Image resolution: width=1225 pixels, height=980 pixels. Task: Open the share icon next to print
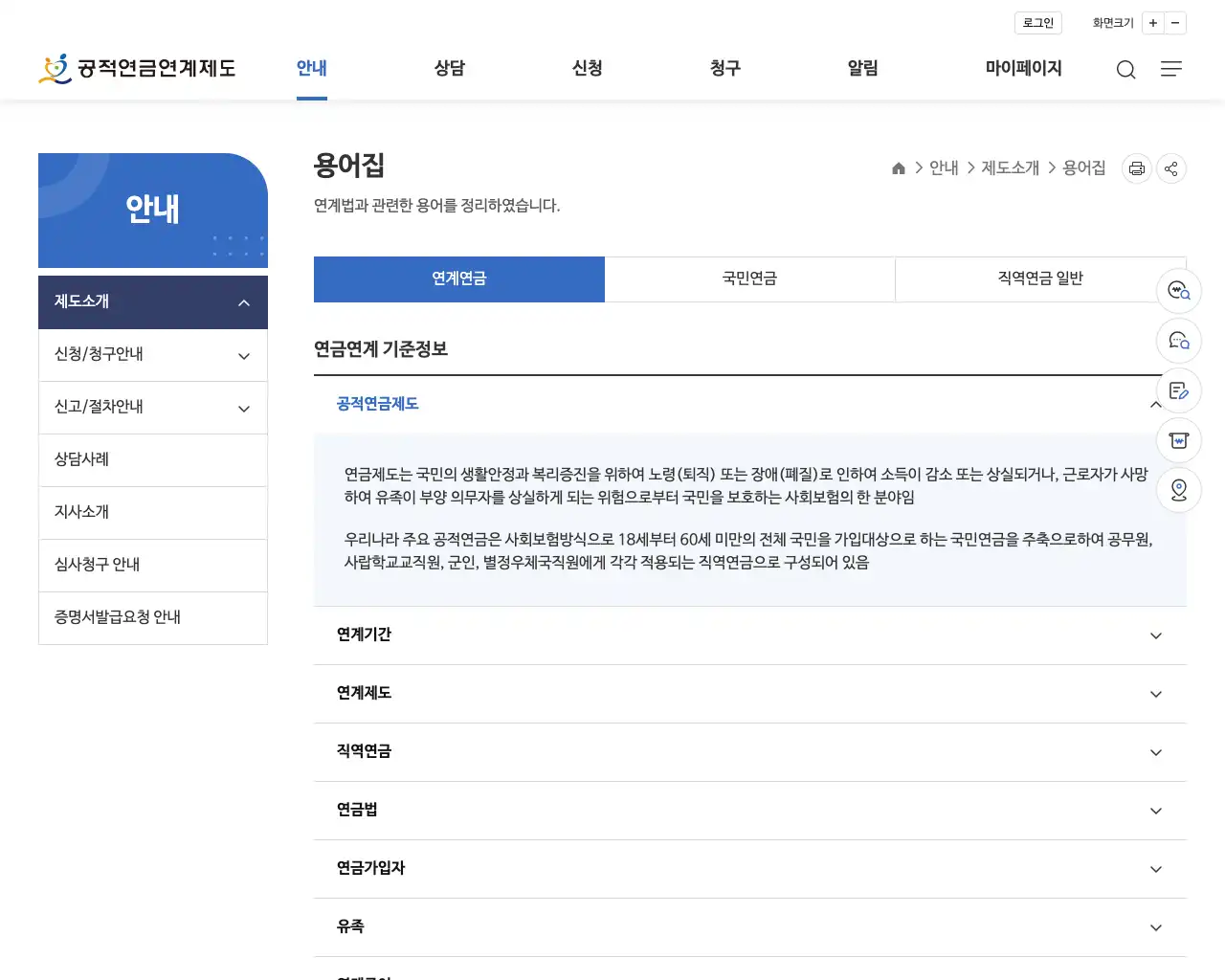(x=1170, y=167)
